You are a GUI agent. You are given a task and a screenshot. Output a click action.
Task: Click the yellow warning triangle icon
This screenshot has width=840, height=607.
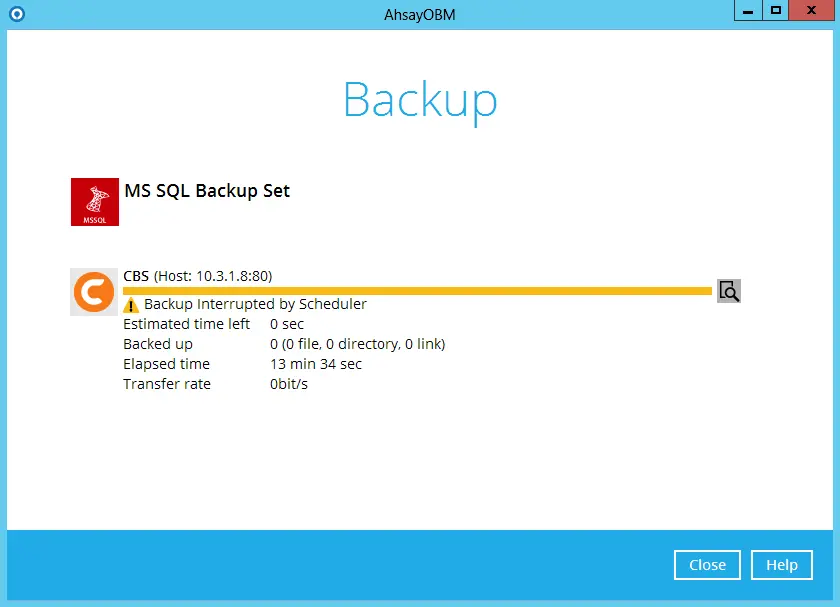(x=131, y=305)
